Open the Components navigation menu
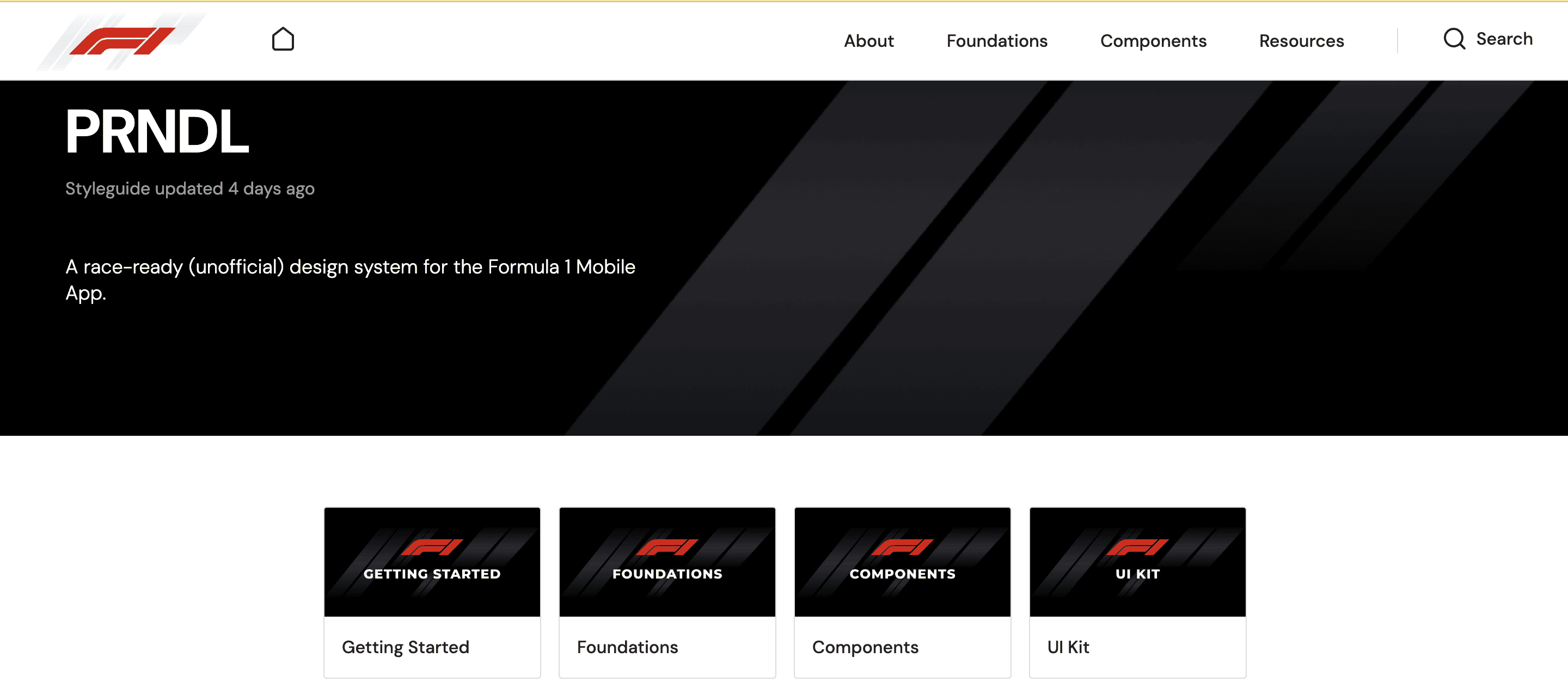 [x=1153, y=41]
